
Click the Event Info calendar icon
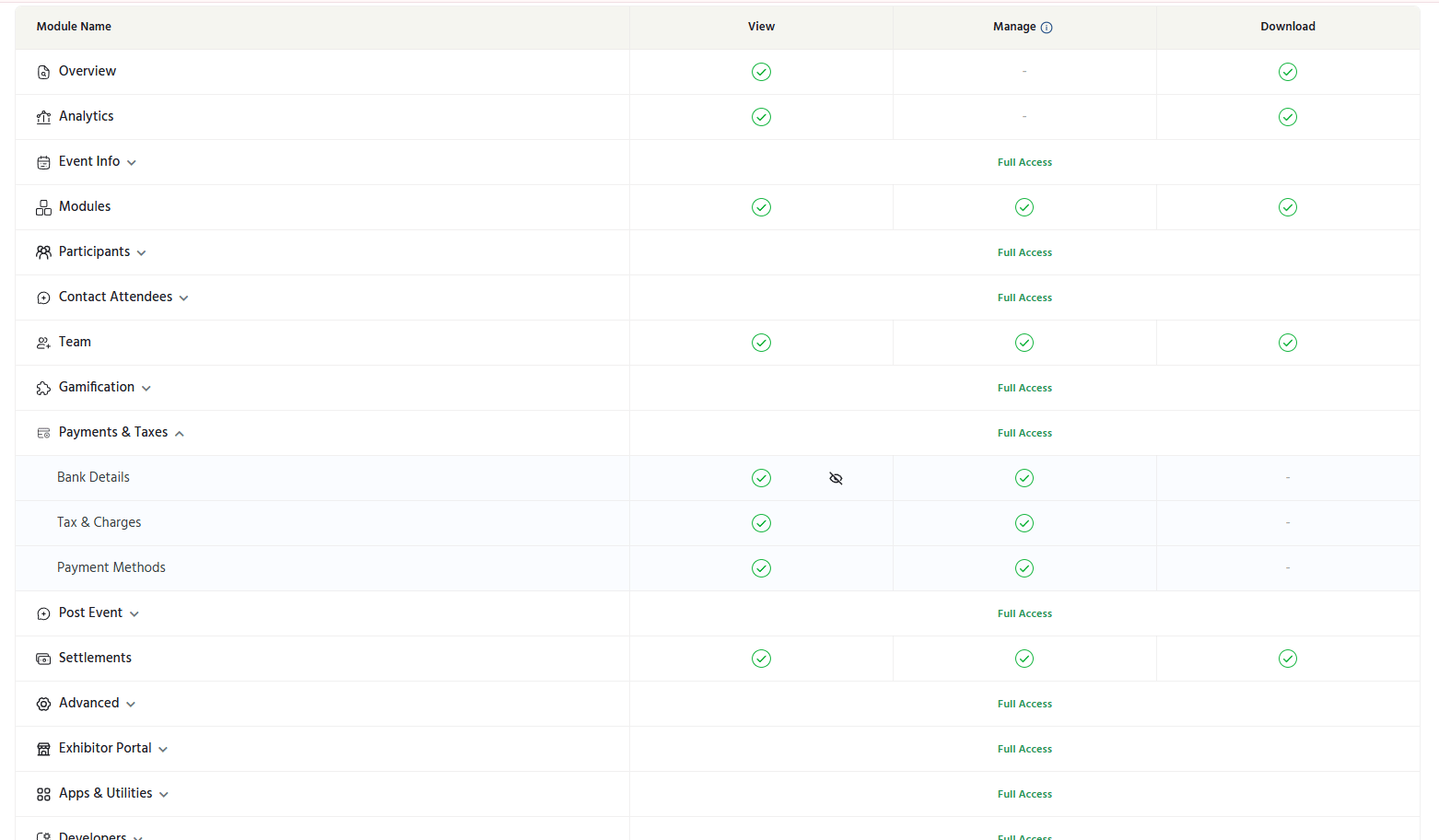(x=43, y=162)
